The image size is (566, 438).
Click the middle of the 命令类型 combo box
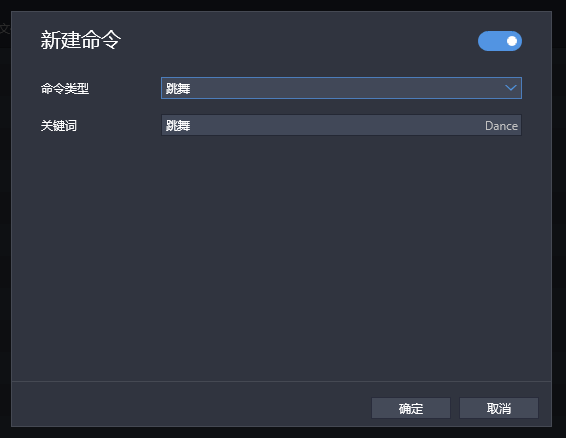(x=341, y=88)
